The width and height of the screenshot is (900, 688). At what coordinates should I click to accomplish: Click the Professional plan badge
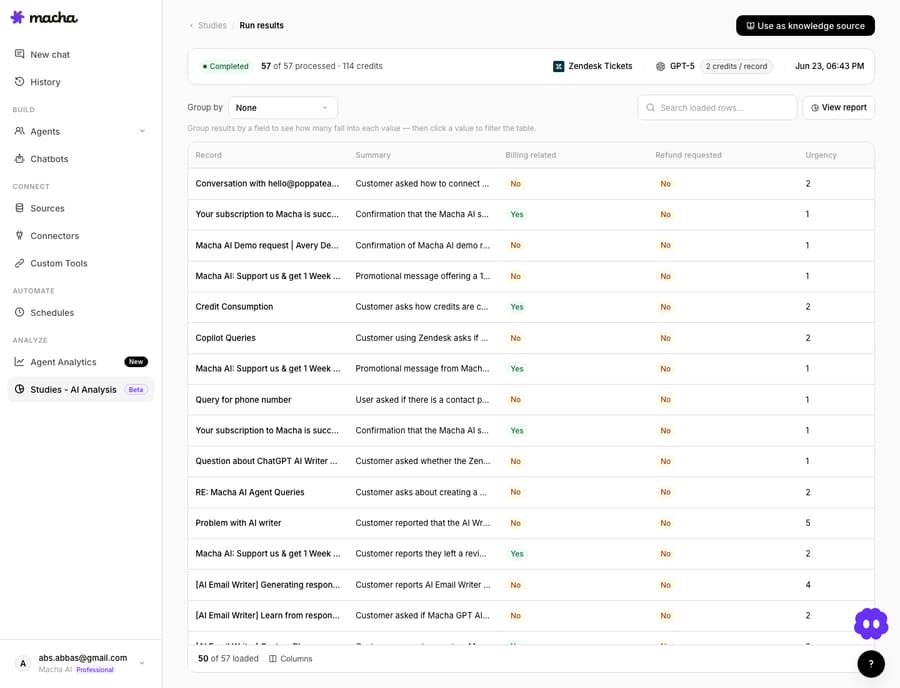(x=95, y=670)
